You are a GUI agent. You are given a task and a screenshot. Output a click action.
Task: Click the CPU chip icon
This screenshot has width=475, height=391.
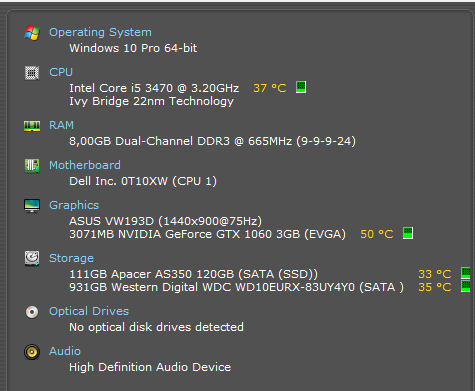(x=32, y=73)
